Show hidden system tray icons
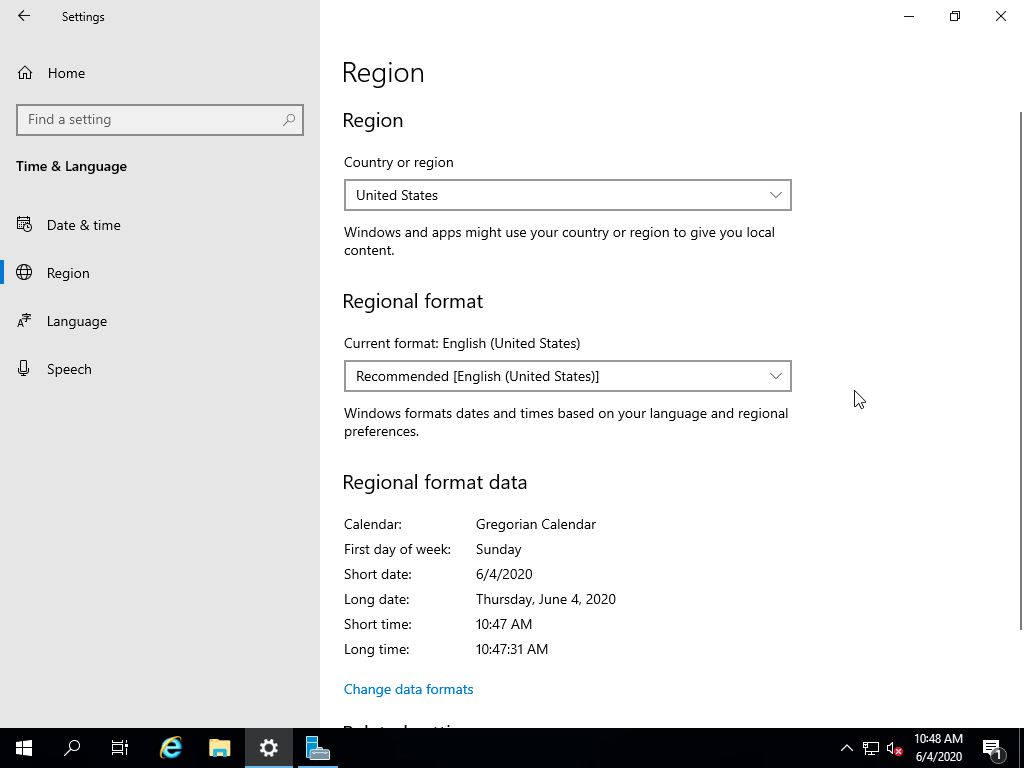 (x=846, y=748)
